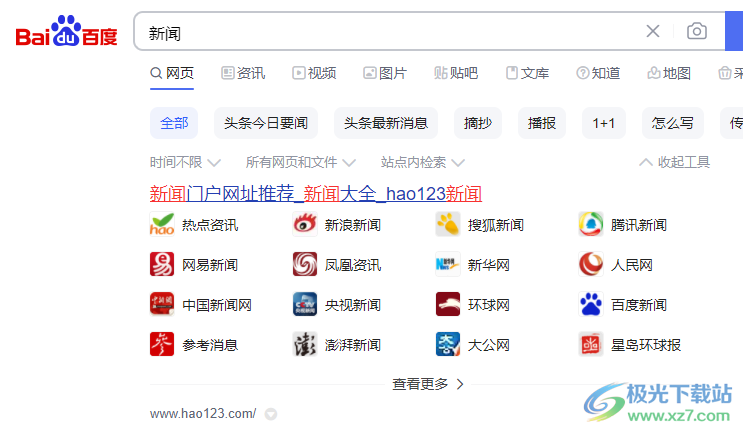Switch to the 视频 tab

click(314, 73)
